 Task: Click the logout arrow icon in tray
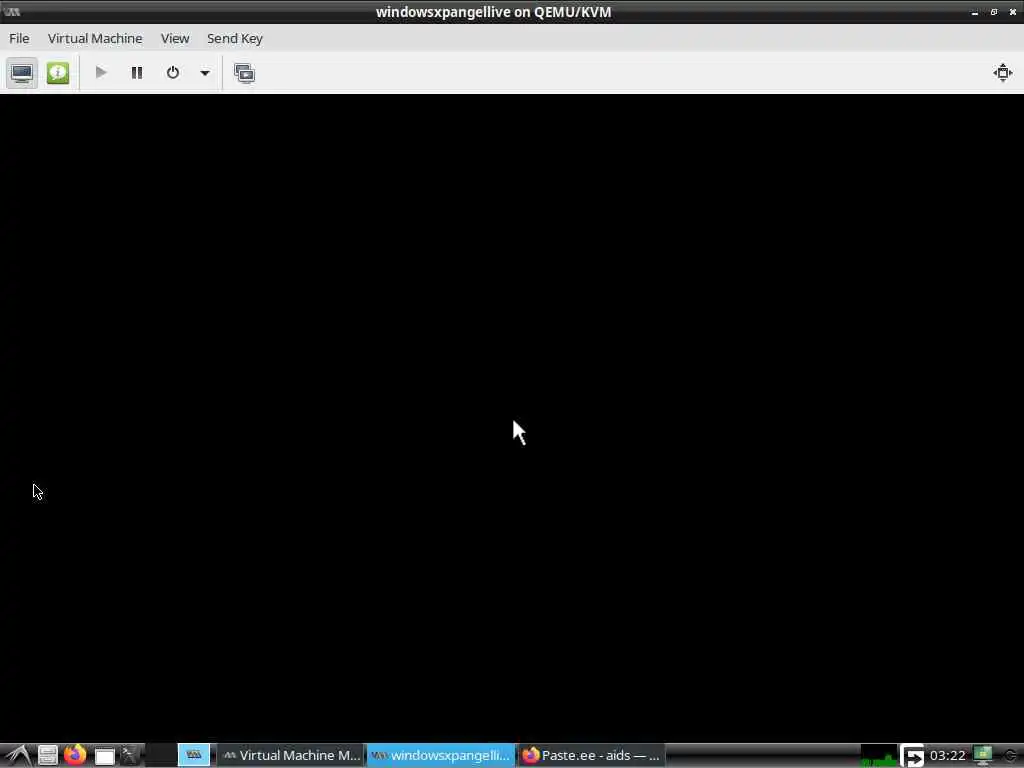(x=913, y=756)
